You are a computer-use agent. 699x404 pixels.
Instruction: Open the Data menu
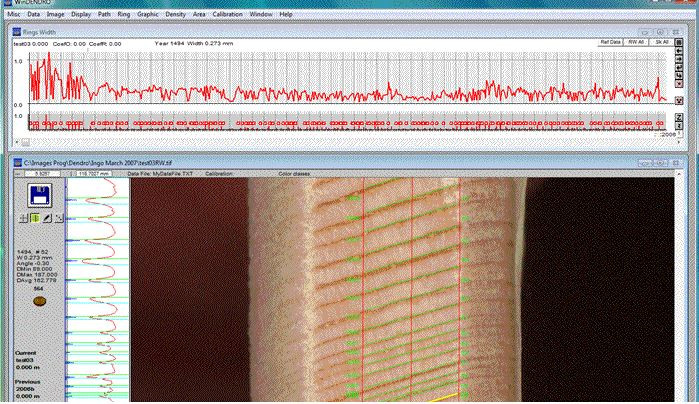[33, 14]
